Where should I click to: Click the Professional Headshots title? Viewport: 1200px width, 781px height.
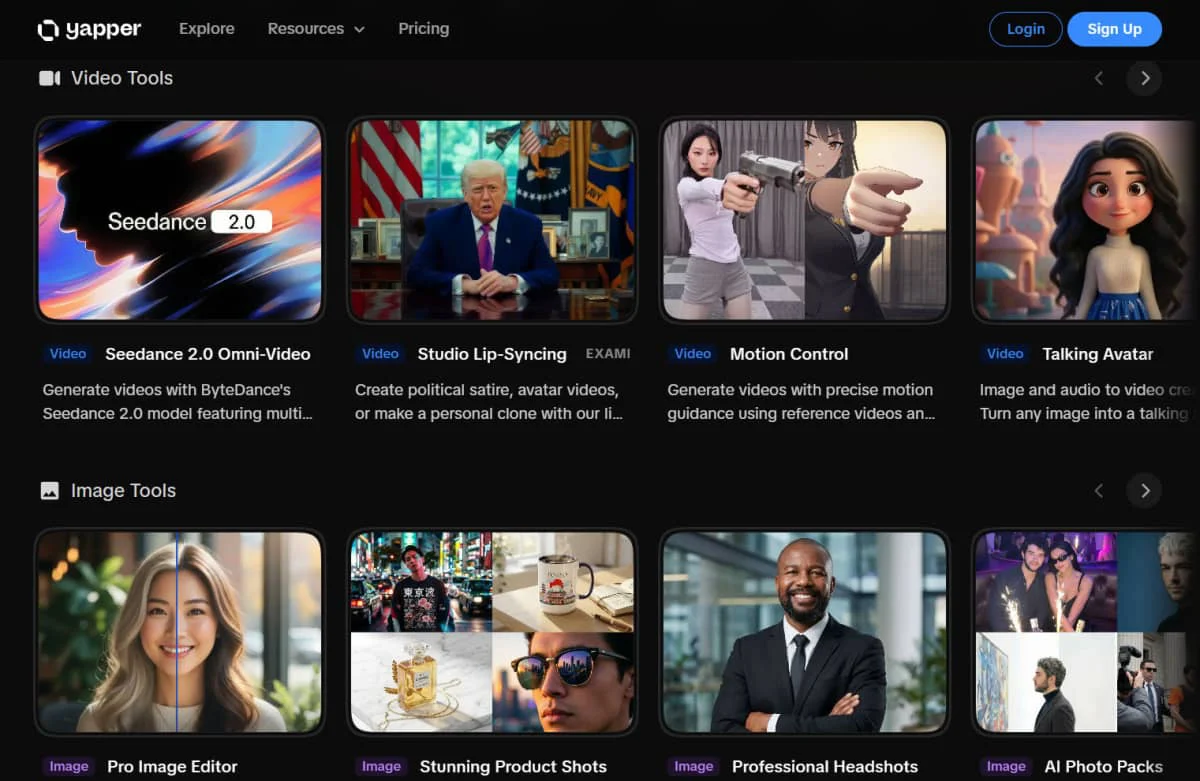pos(825,767)
